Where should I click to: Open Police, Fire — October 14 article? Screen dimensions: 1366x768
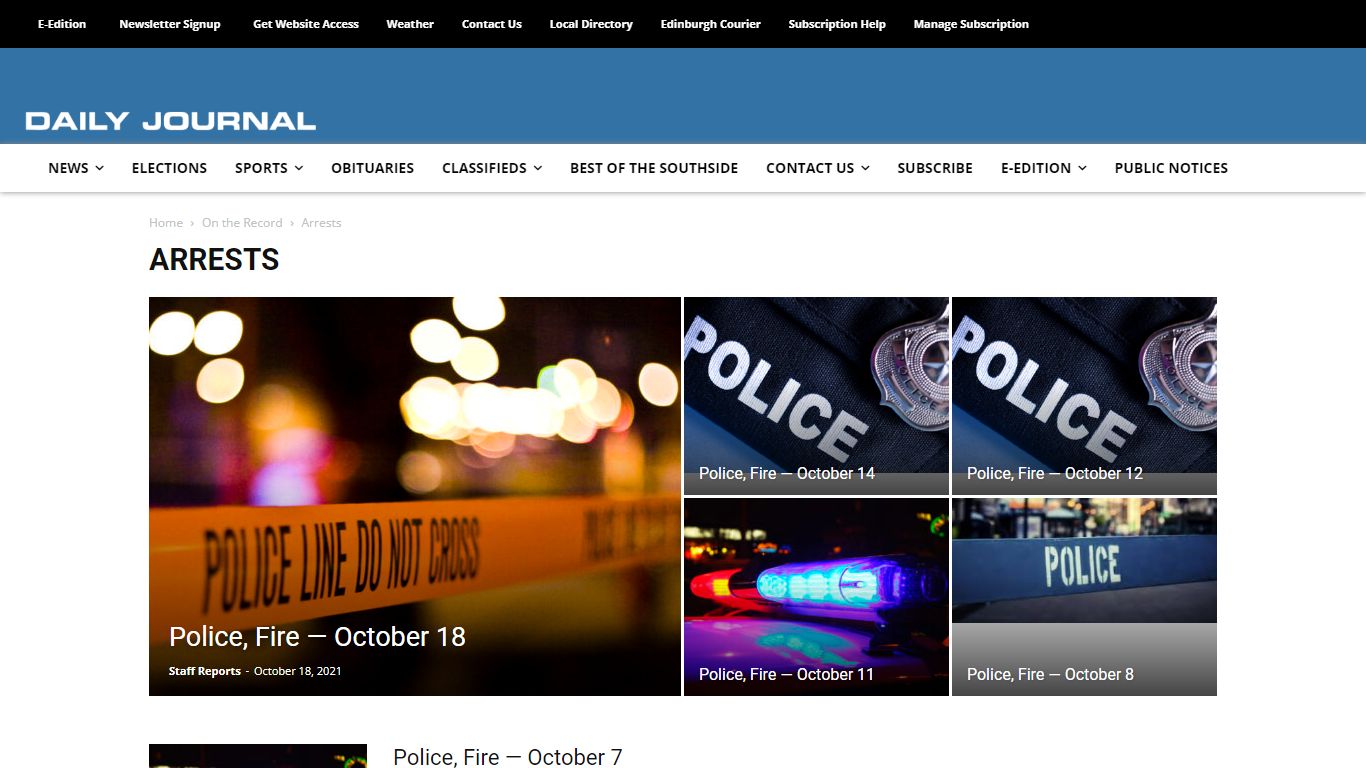787,474
